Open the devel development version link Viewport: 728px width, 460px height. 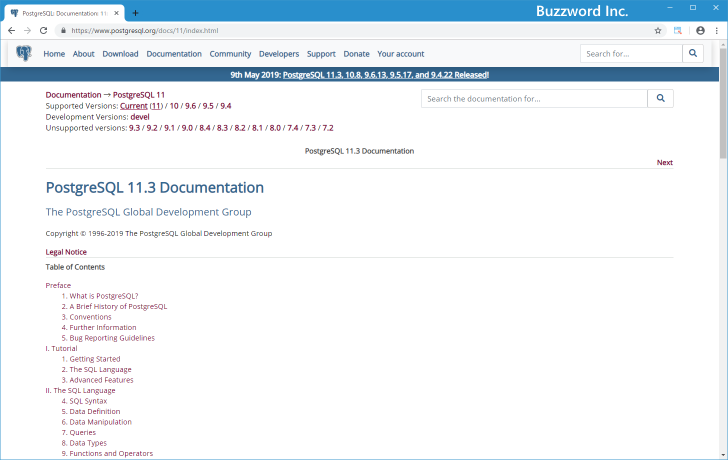click(140, 117)
